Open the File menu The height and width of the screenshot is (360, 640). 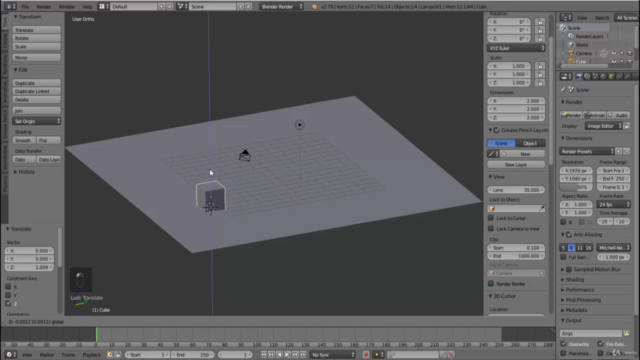25,7
